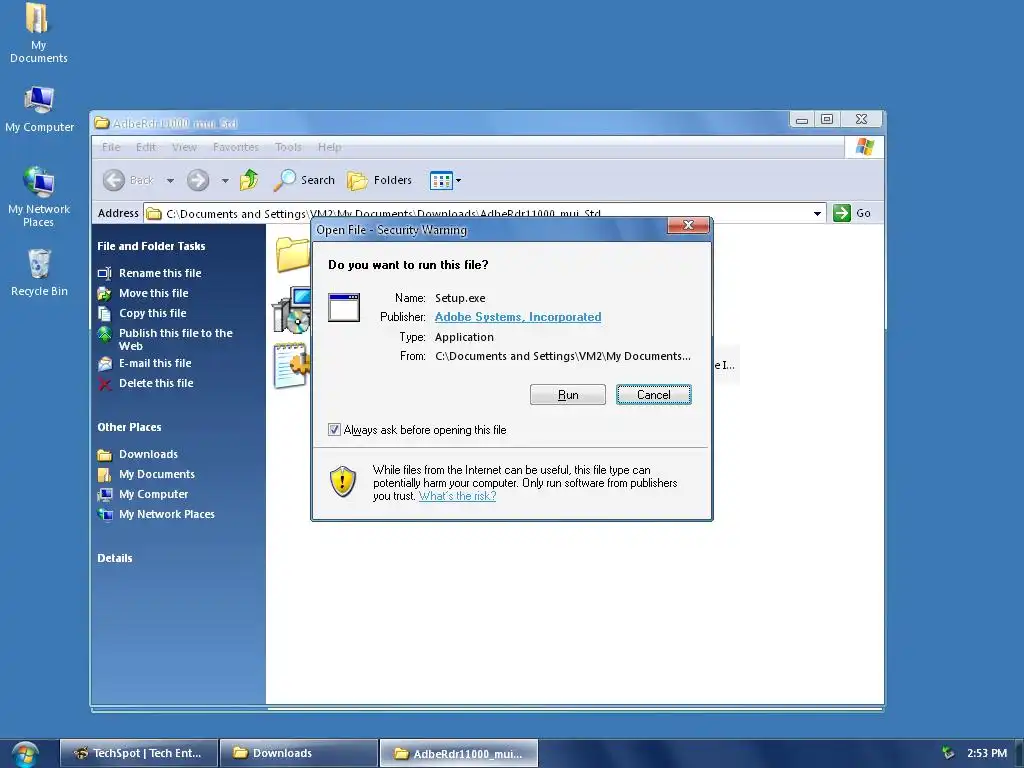Switch to TechSpot taskbar window
This screenshot has height=768, width=1024.
point(139,753)
